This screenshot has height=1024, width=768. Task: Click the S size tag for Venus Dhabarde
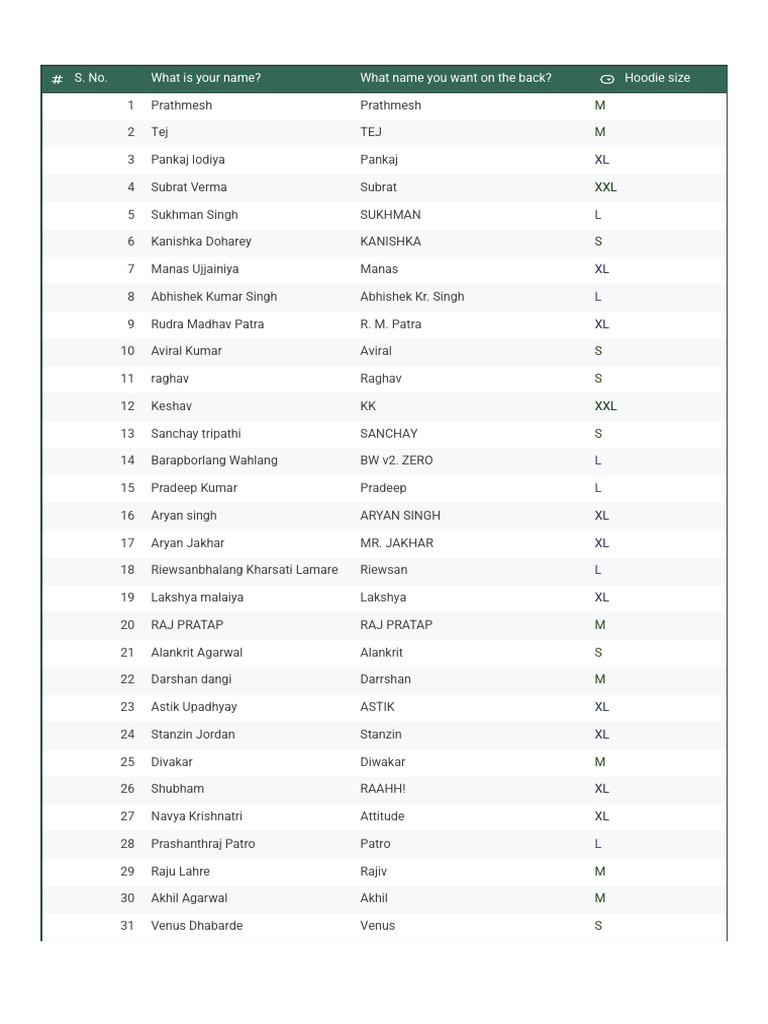click(598, 926)
